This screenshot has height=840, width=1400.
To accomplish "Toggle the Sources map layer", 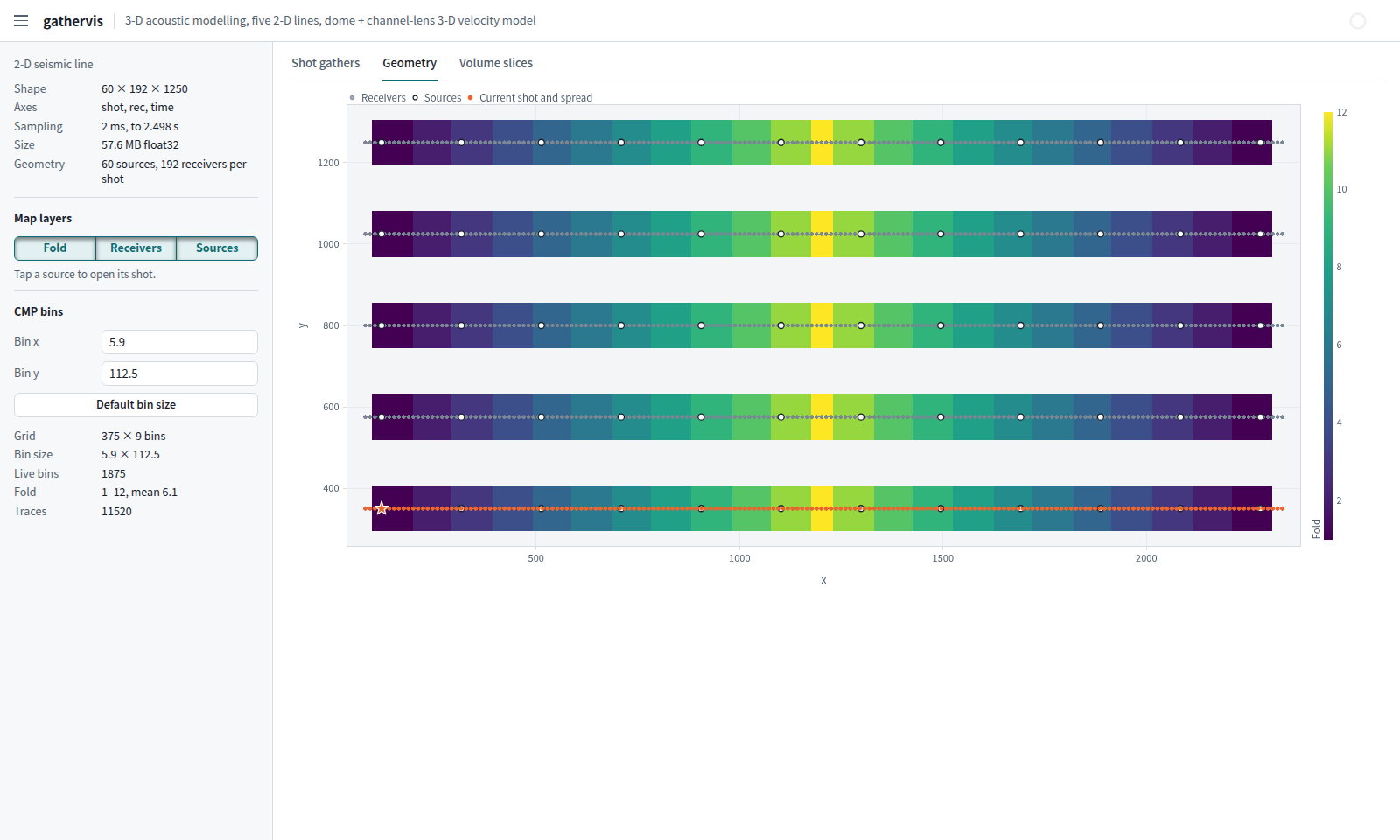I will point(217,248).
